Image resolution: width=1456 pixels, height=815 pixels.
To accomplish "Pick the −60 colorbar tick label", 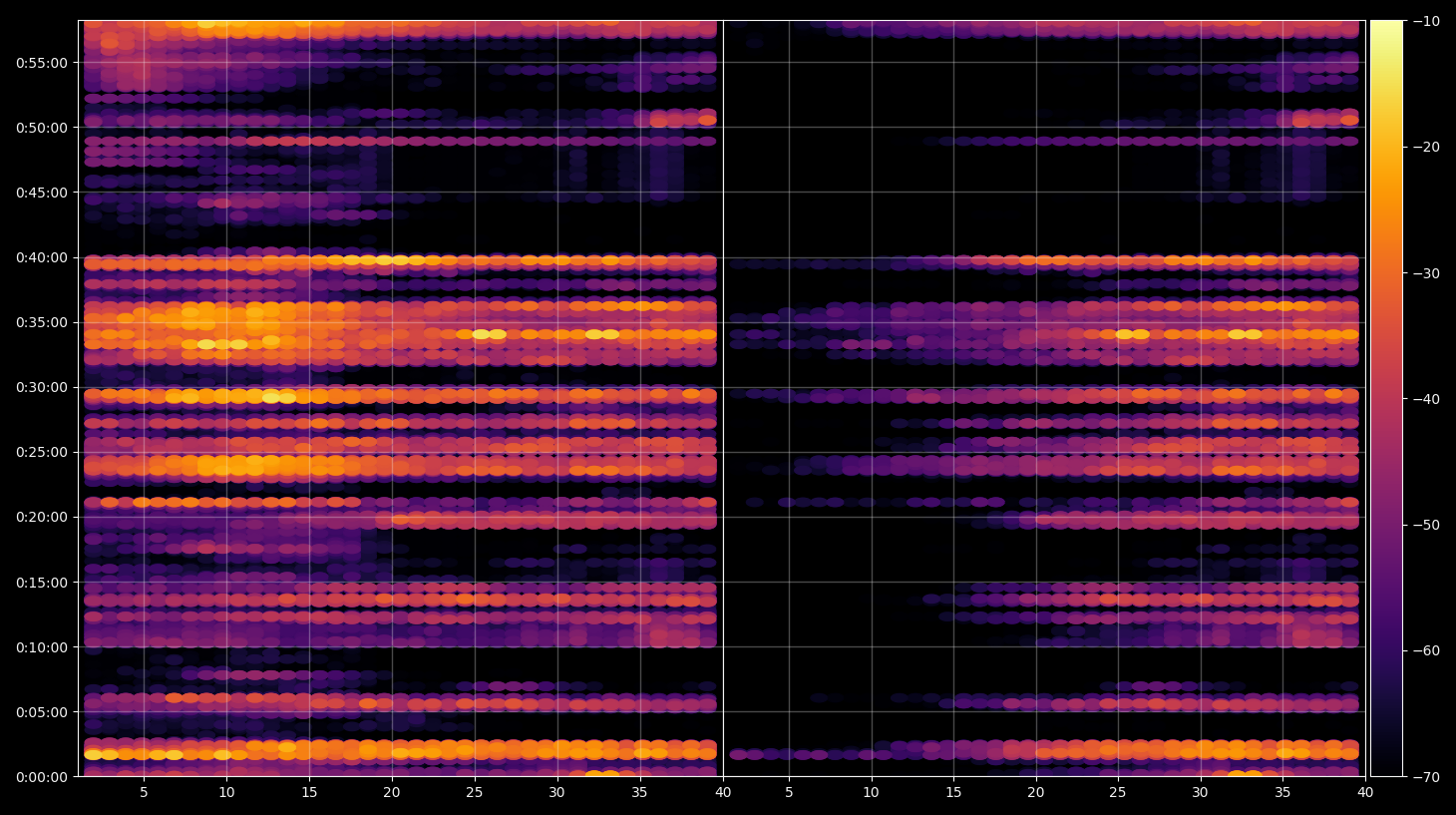I will tap(1425, 650).
